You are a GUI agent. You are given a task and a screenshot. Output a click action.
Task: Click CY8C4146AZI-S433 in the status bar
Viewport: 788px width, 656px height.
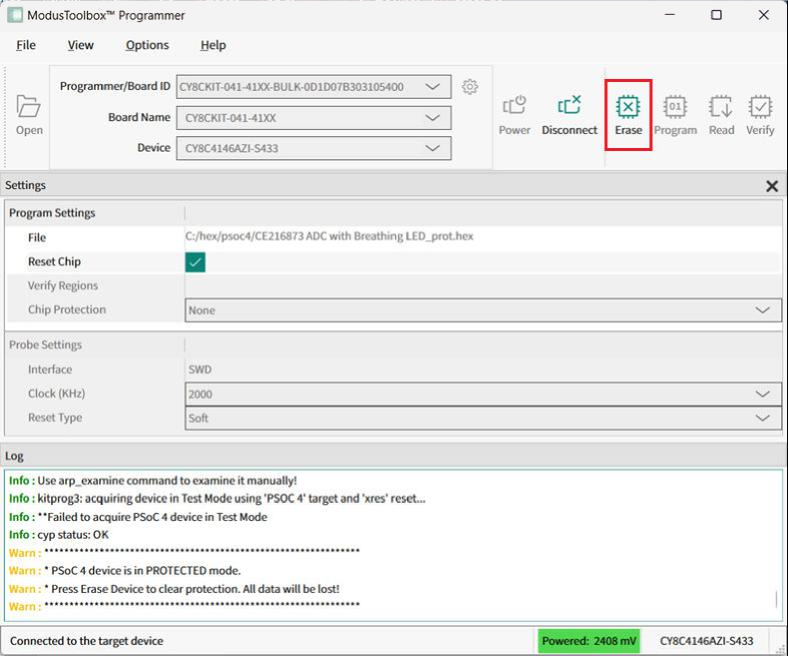pyautogui.click(x=706, y=641)
